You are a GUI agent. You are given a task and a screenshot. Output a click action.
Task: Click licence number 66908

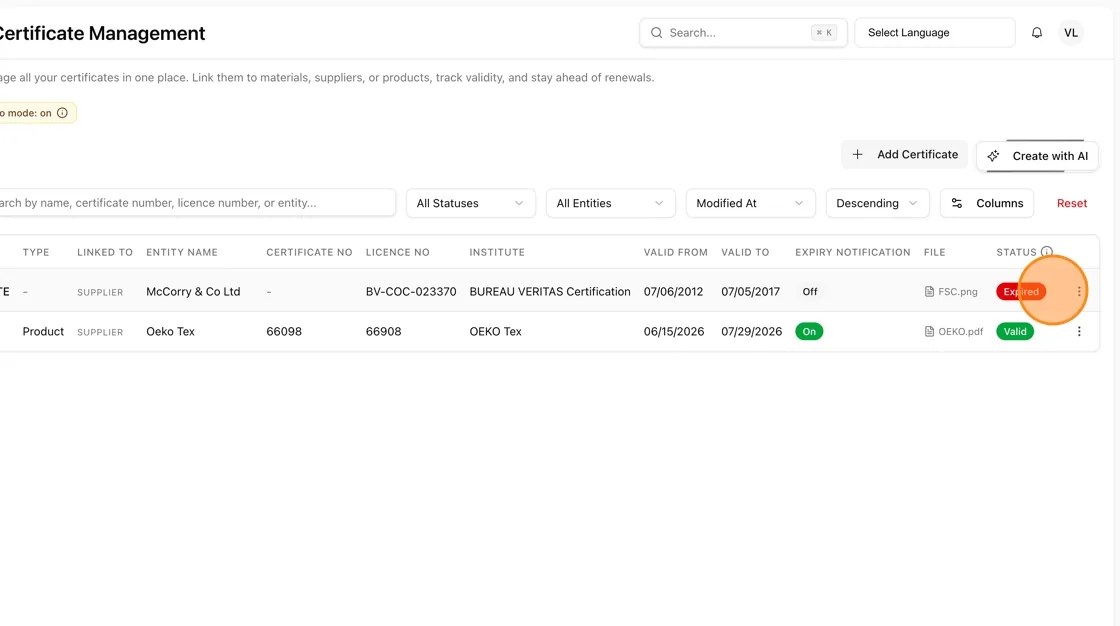pyautogui.click(x=383, y=332)
